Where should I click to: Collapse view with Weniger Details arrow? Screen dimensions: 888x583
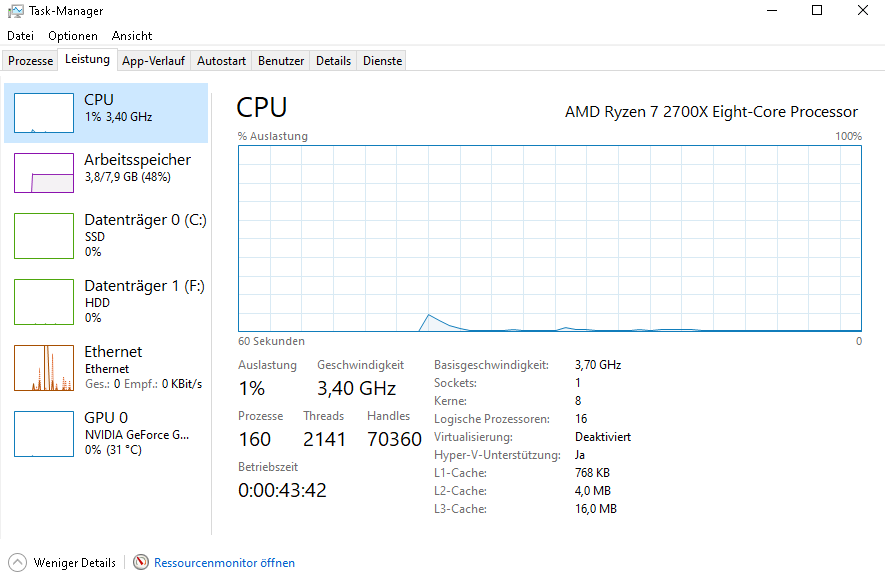point(18,563)
